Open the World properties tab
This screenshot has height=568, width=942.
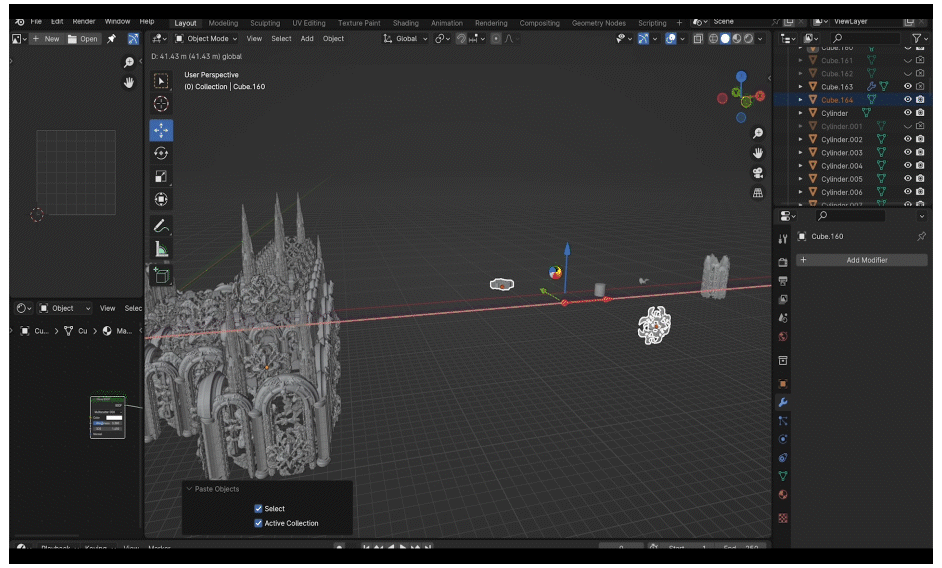coord(783,337)
